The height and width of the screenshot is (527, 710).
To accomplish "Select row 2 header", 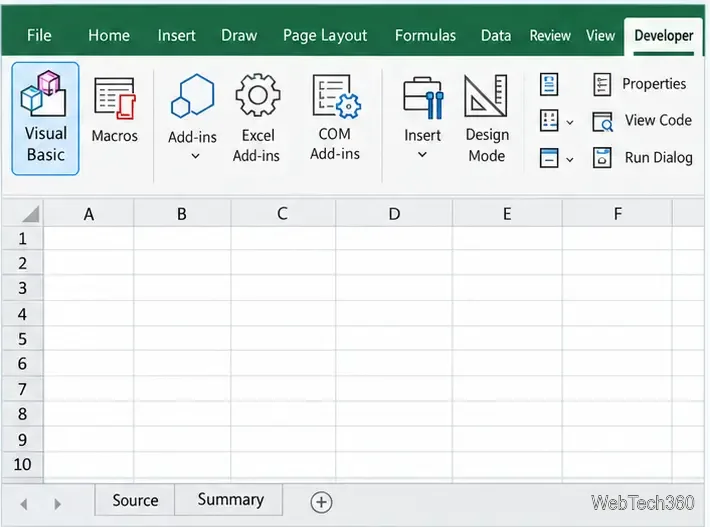I will click(22, 263).
